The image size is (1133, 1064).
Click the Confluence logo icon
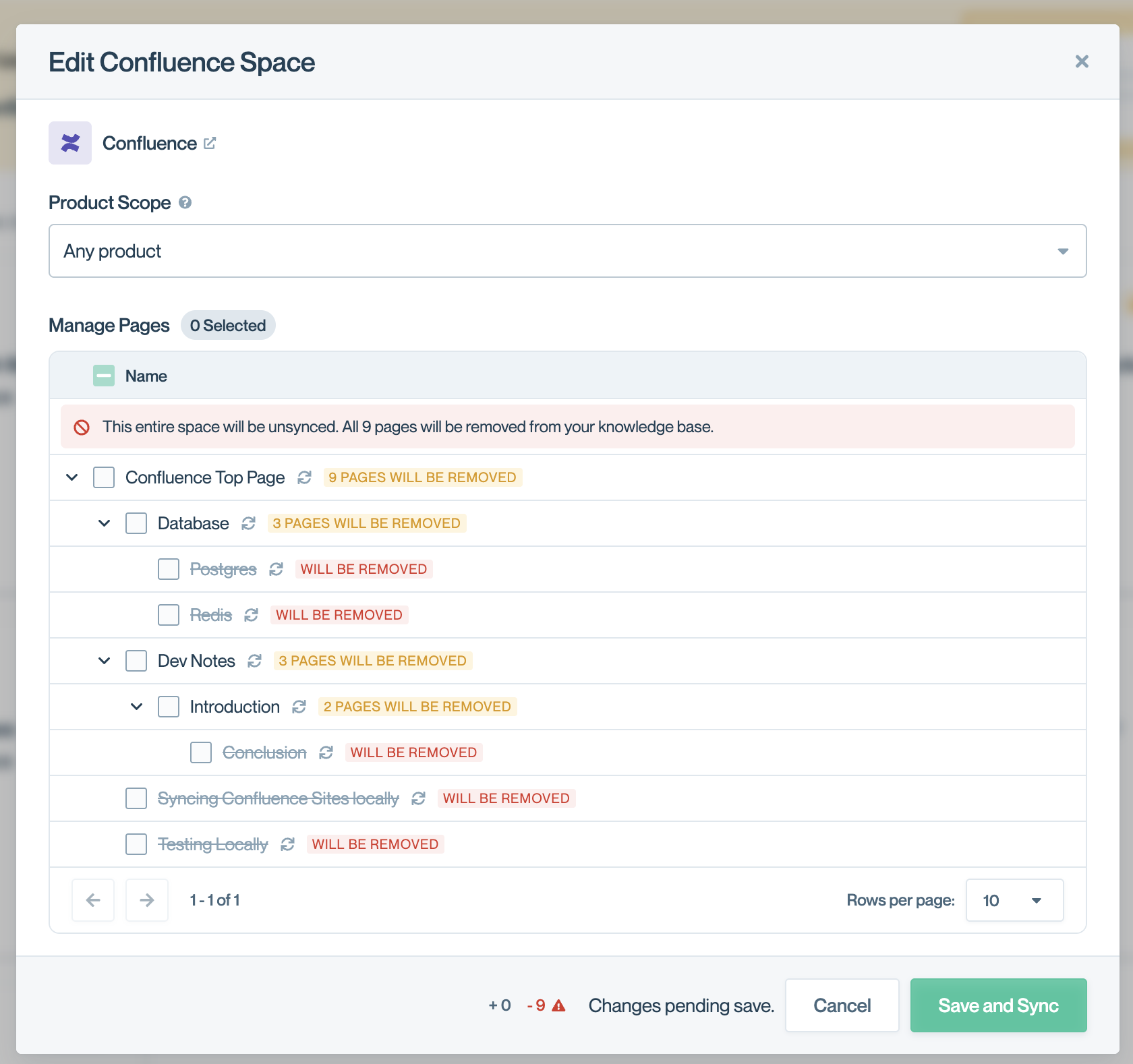click(x=70, y=143)
